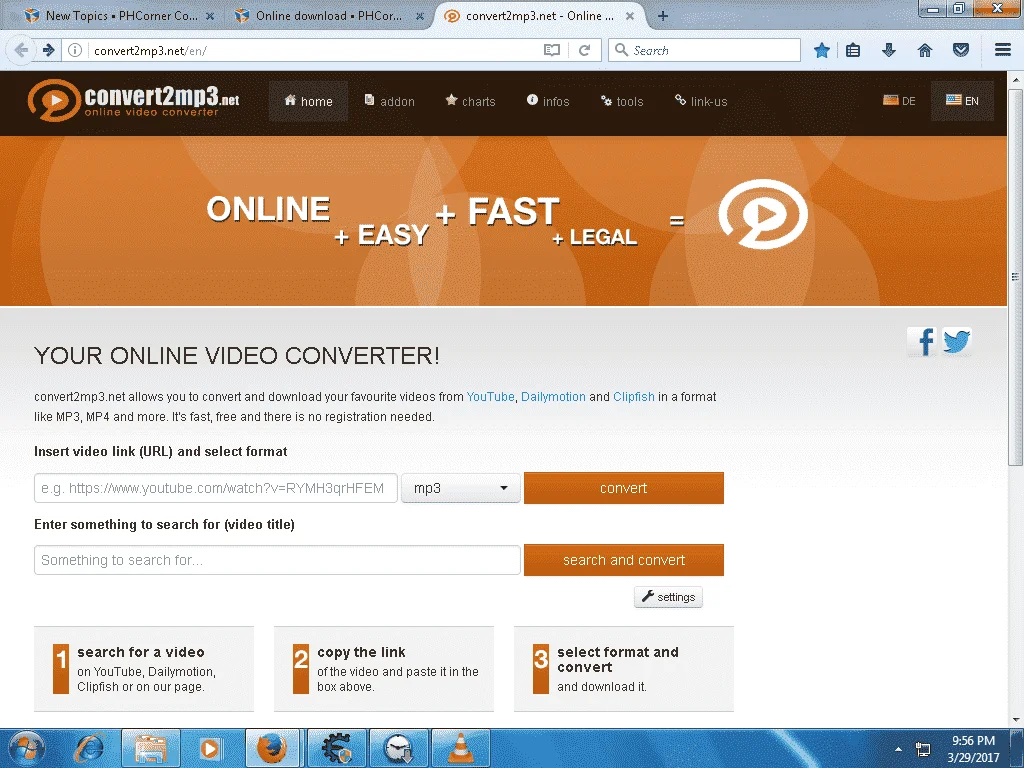This screenshot has height=768, width=1024.
Task: Click step 2 copy the link box
Action: [x=384, y=669]
